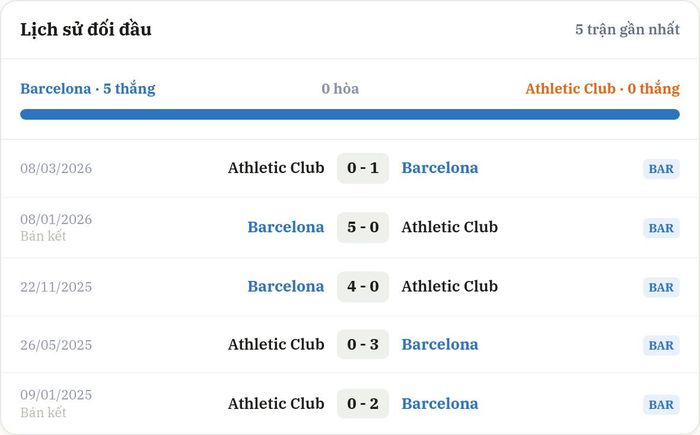700x435 pixels.
Task: Click the '0 hòa' draws label
Action: coord(340,88)
